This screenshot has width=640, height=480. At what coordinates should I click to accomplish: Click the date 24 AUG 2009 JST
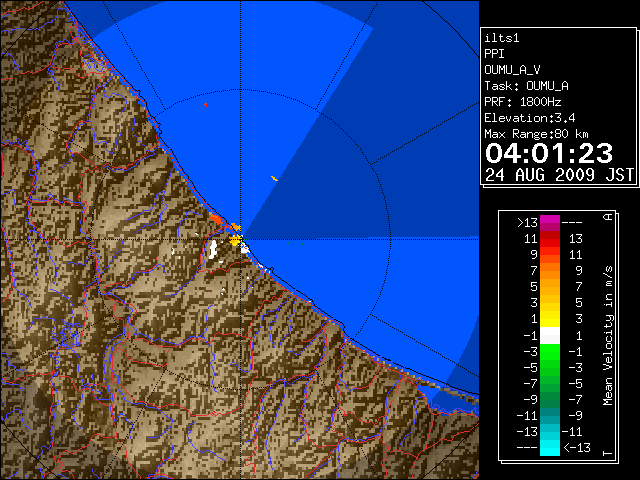click(x=559, y=175)
